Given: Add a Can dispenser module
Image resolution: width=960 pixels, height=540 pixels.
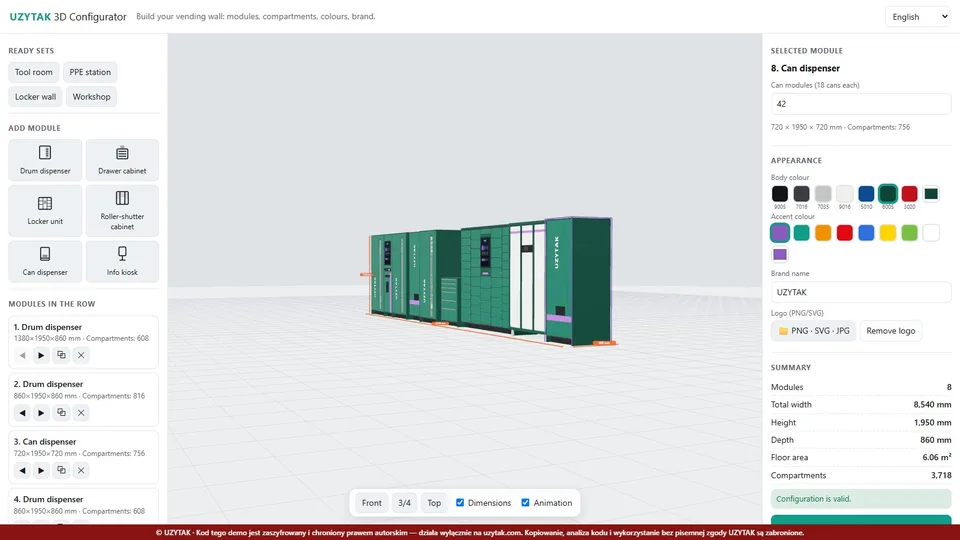Looking at the screenshot, I should coord(45,261).
